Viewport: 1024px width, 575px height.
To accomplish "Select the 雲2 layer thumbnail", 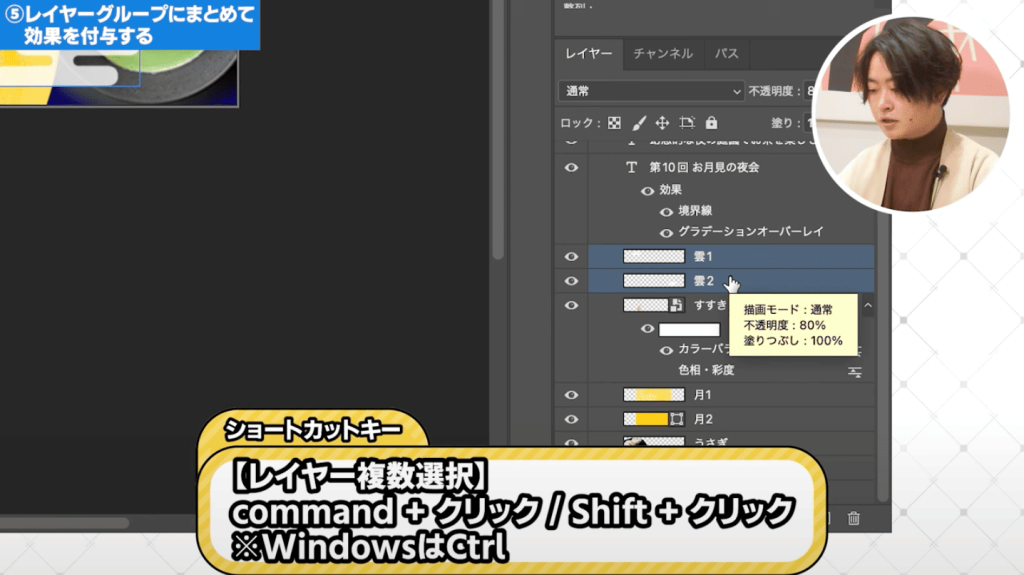I will (654, 281).
